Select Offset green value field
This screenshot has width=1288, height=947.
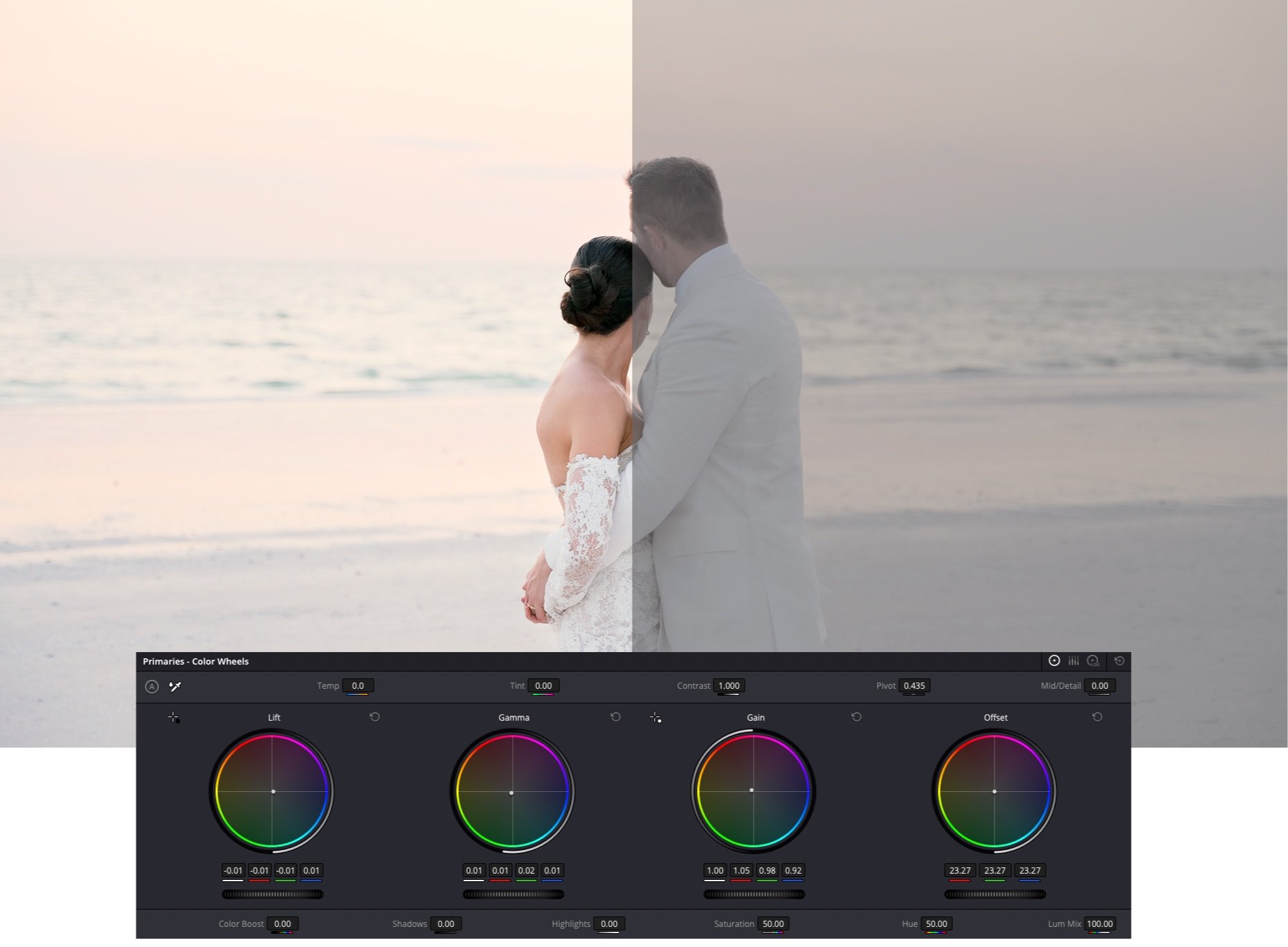pyautogui.click(x=995, y=871)
